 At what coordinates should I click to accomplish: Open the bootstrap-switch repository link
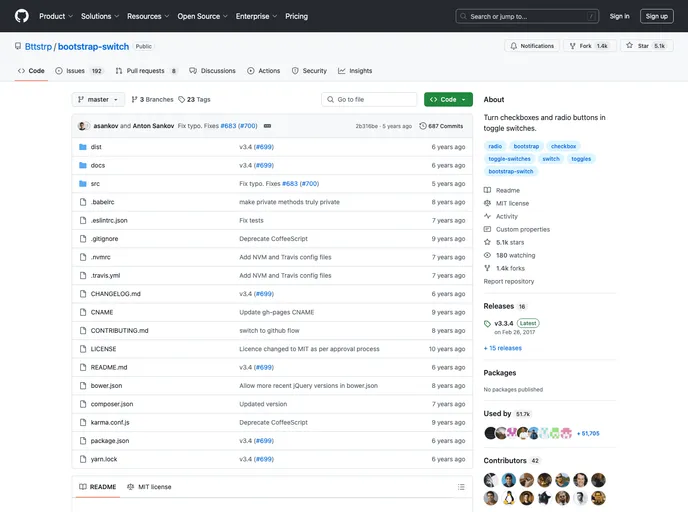pos(93,47)
